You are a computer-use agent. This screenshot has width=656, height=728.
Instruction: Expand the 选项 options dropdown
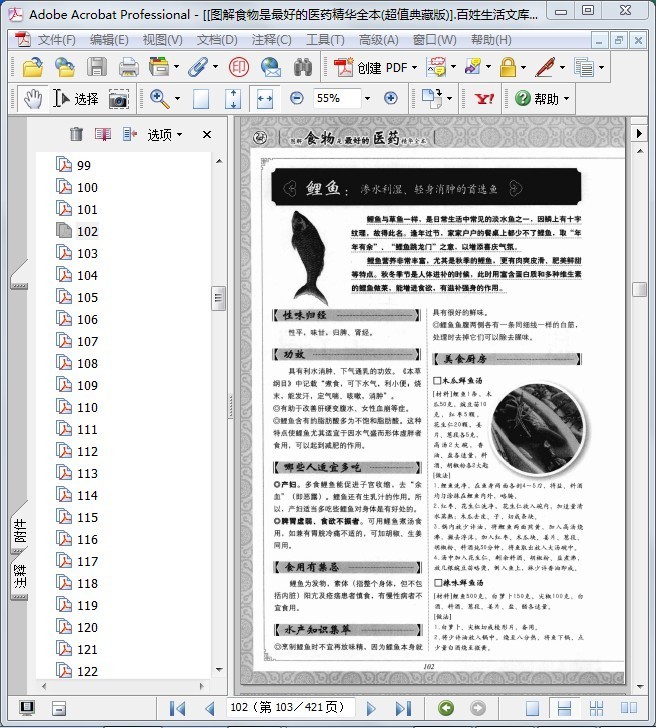[165, 134]
